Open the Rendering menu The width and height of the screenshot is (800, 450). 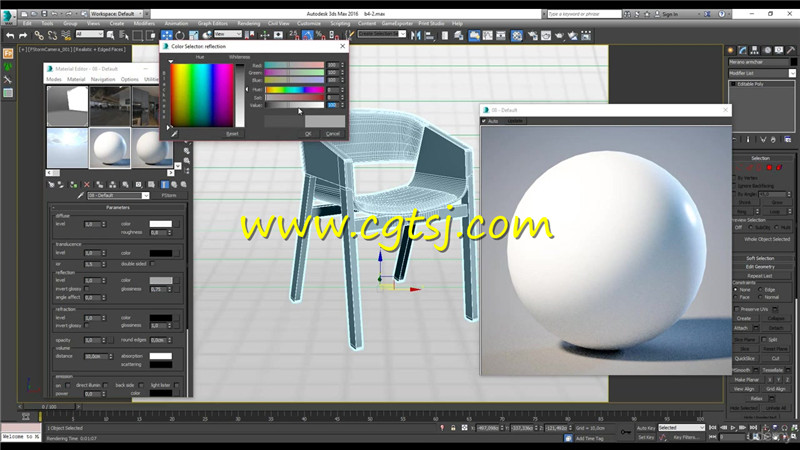[x=248, y=23]
